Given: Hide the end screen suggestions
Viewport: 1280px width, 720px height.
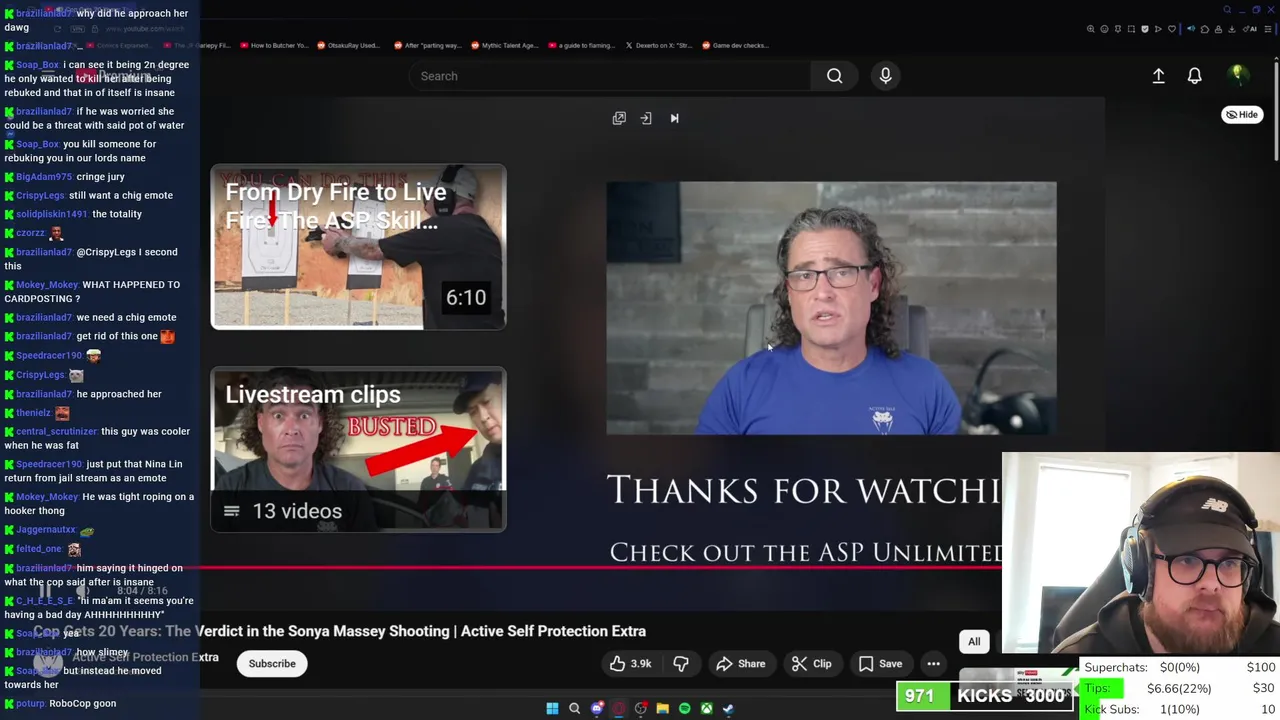Looking at the screenshot, I should pyautogui.click(x=1242, y=114).
